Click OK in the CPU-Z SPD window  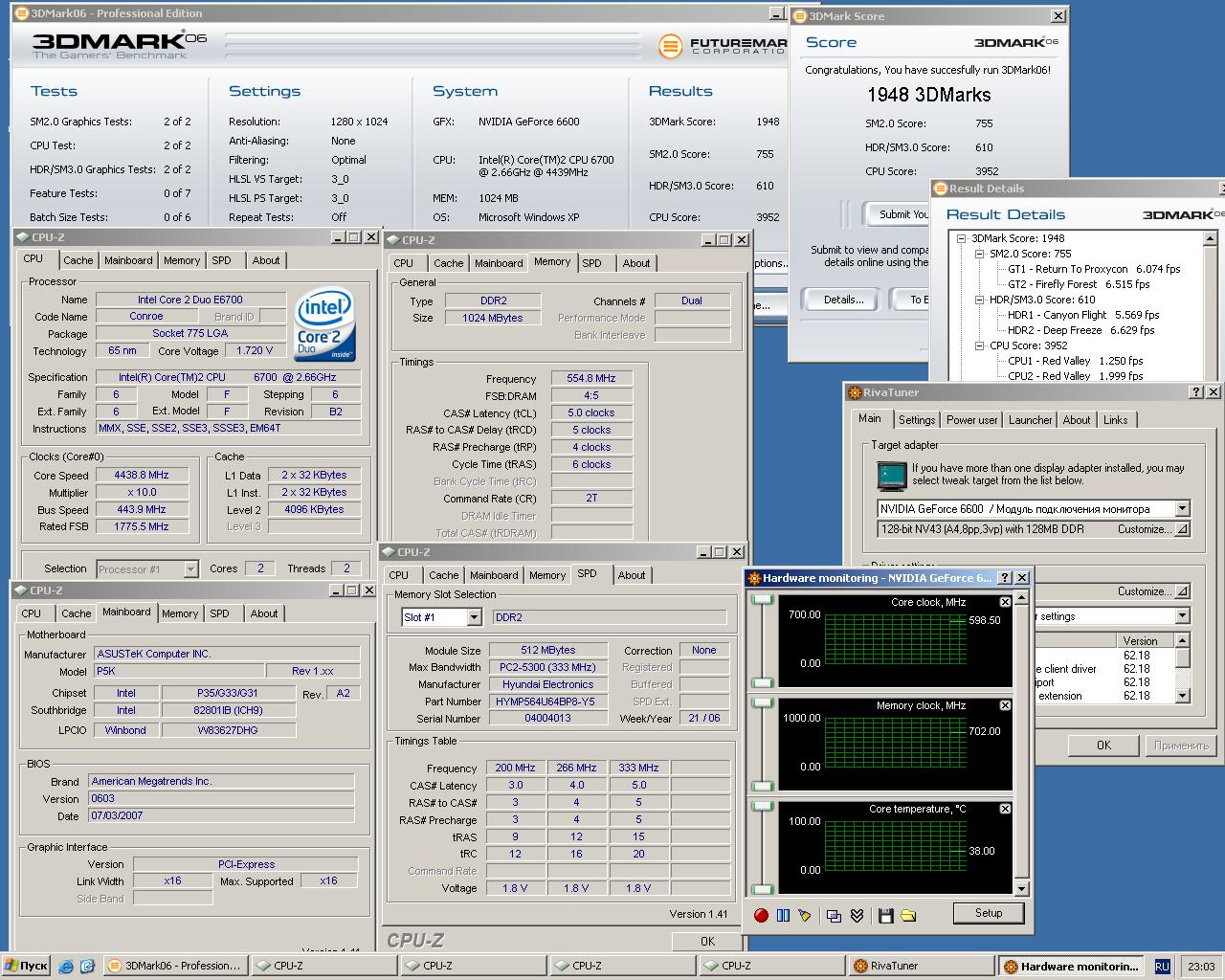707,941
